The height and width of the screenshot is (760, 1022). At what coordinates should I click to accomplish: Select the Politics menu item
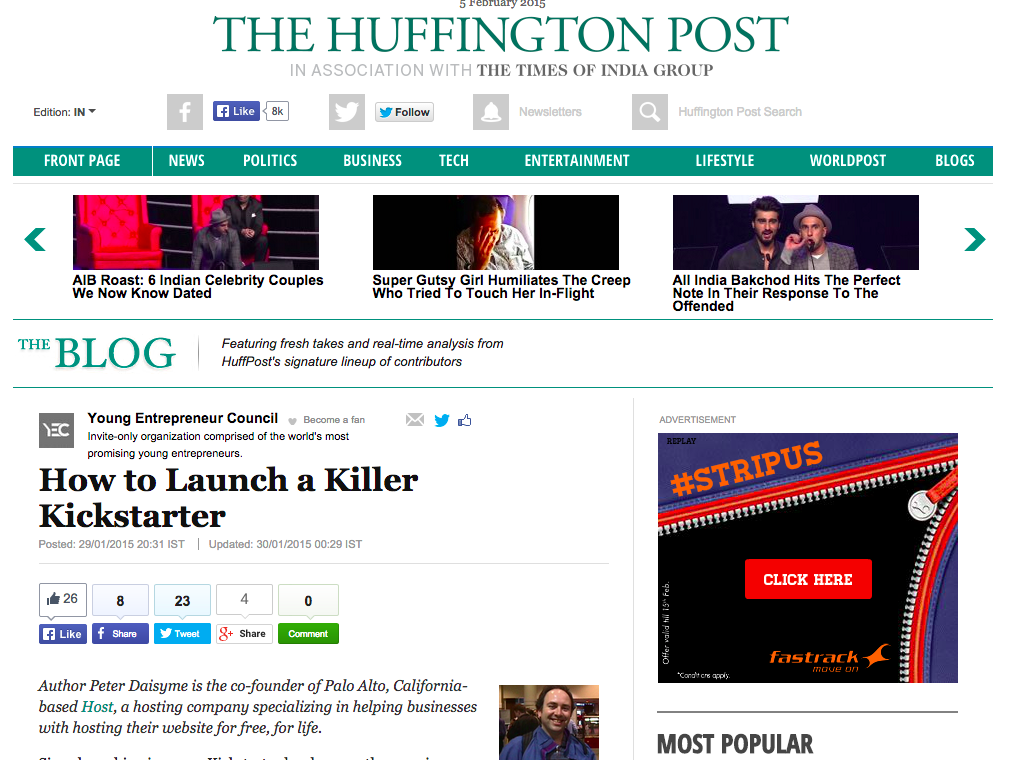coord(270,161)
